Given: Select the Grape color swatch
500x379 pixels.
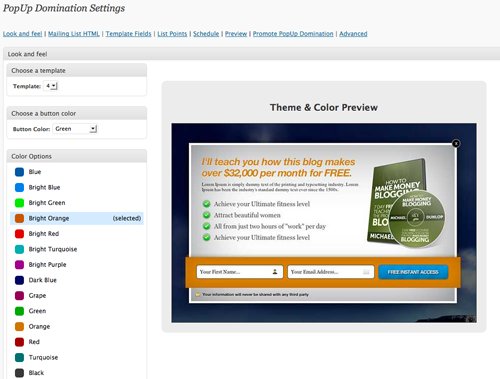Looking at the screenshot, I should [x=19, y=295].
